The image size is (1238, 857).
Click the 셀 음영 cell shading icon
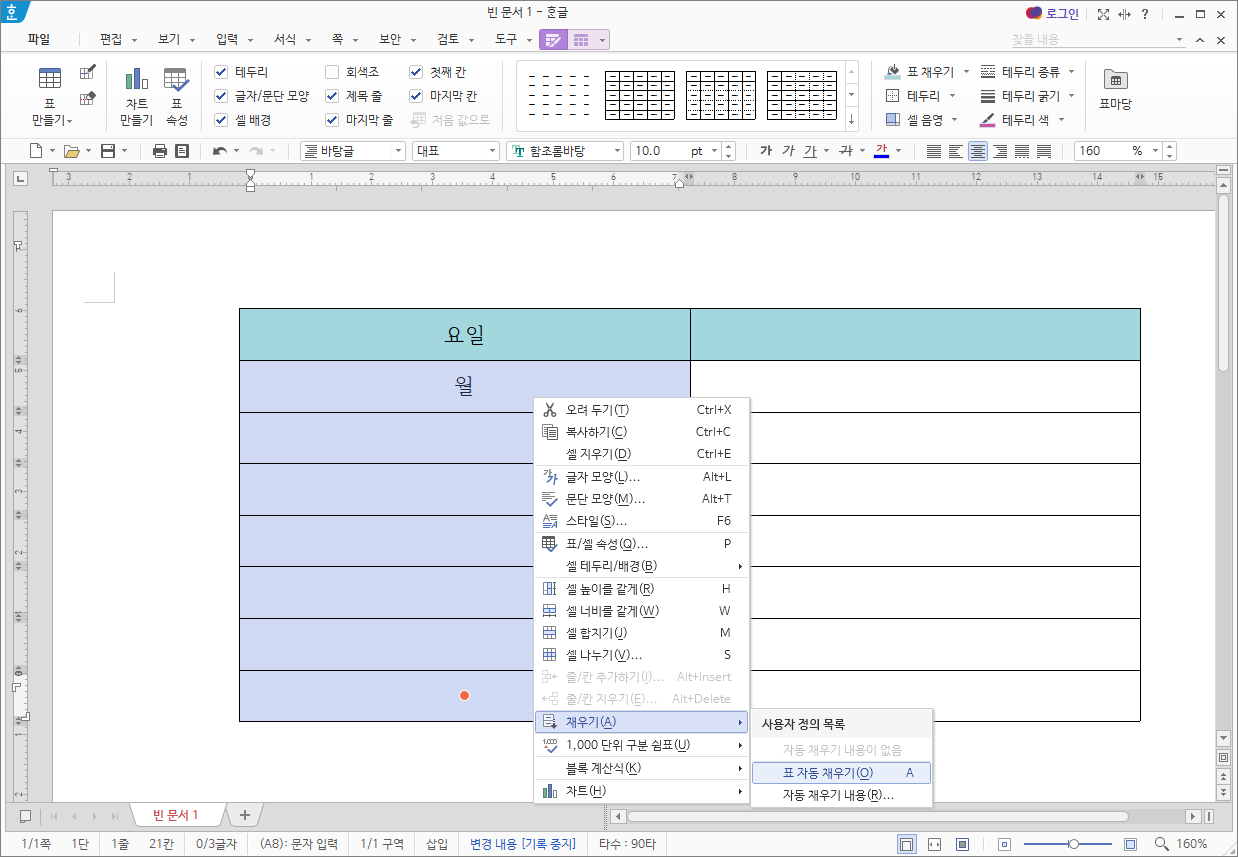(x=893, y=120)
